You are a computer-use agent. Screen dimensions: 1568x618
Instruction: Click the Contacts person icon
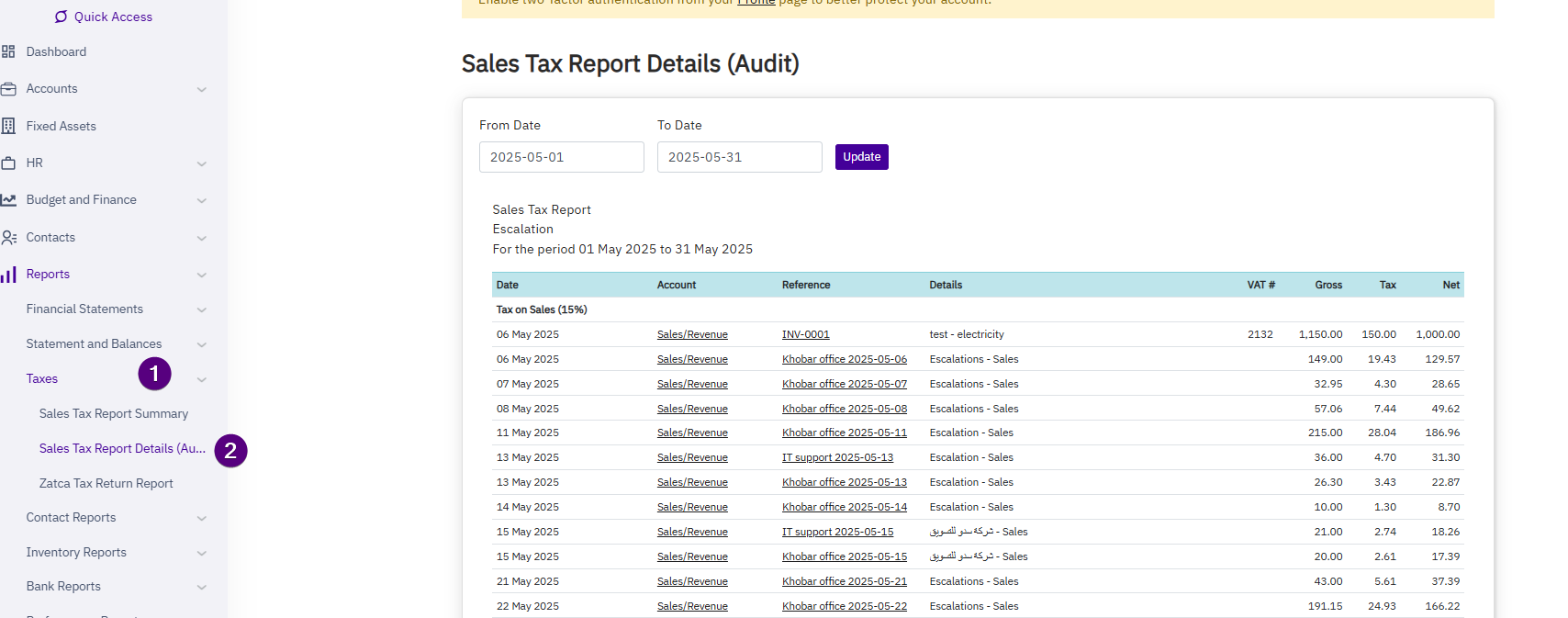point(8,238)
